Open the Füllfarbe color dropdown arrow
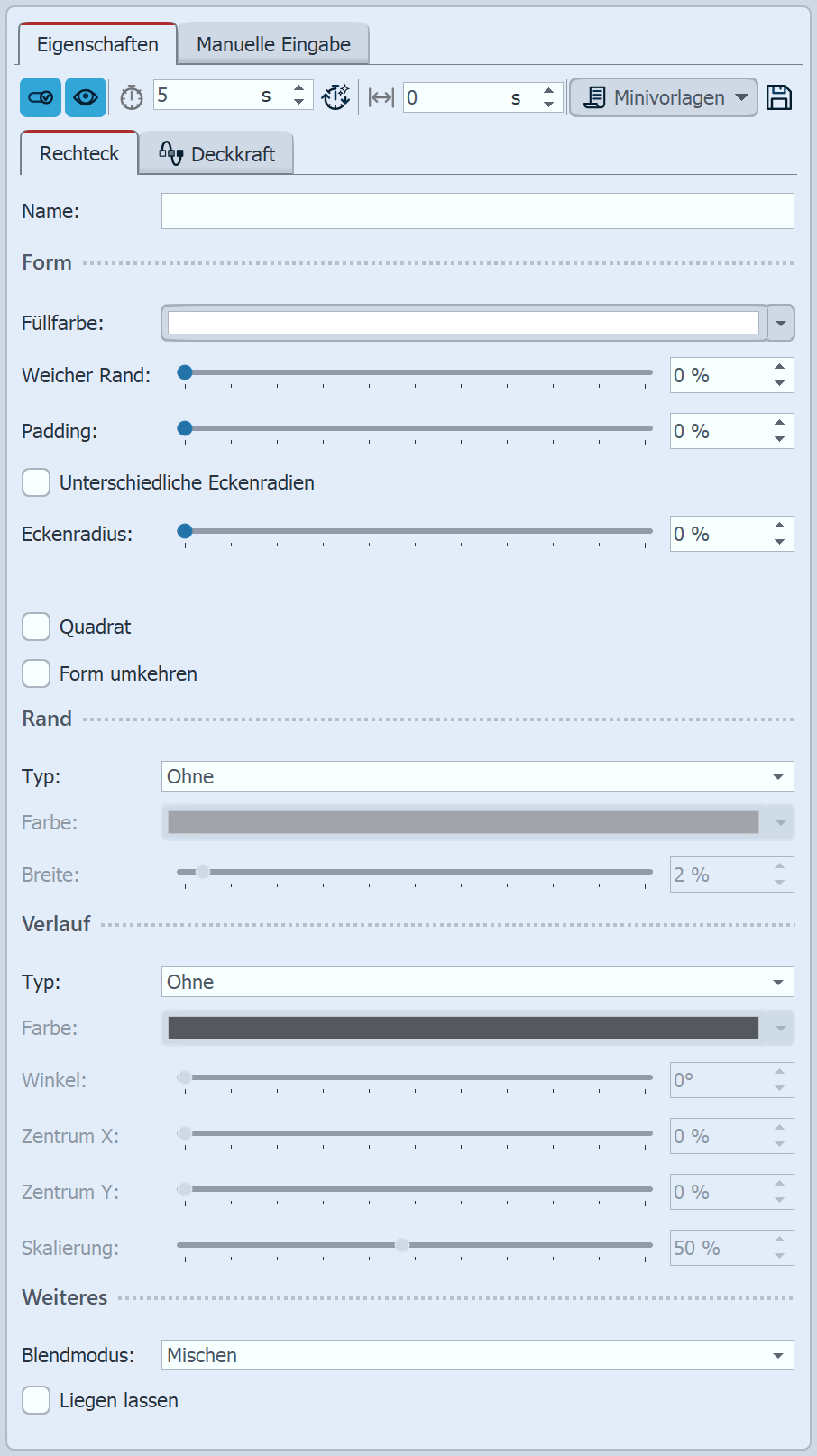 coord(781,323)
